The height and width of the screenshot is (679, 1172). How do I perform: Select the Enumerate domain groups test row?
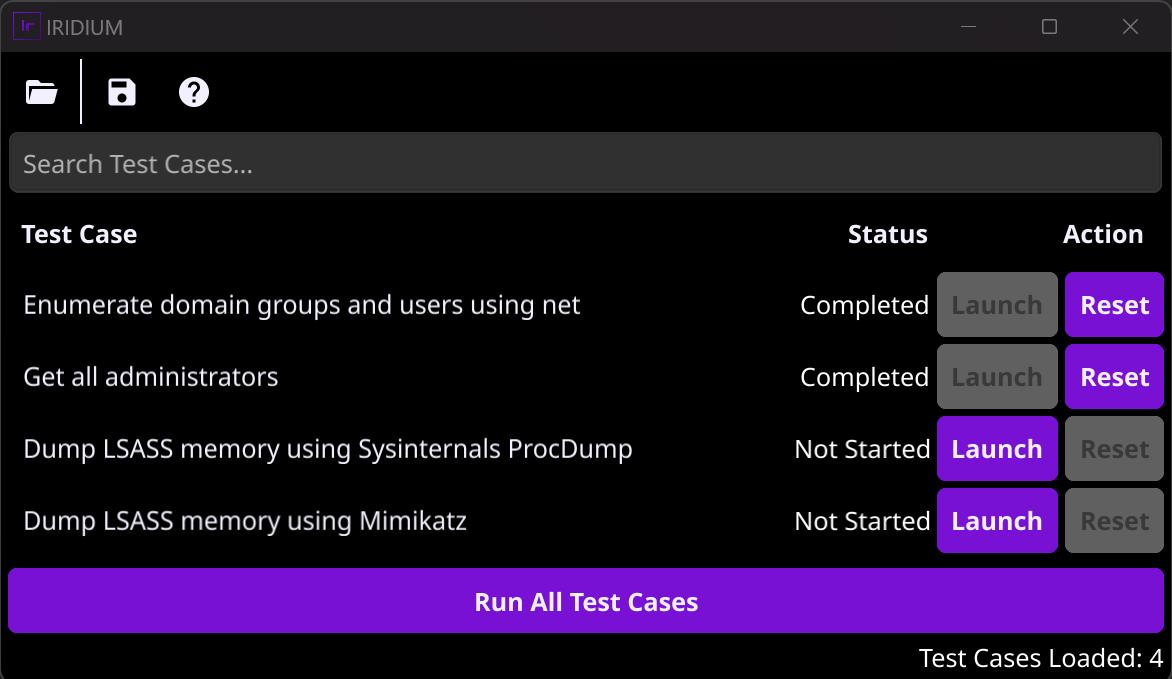click(x=301, y=305)
